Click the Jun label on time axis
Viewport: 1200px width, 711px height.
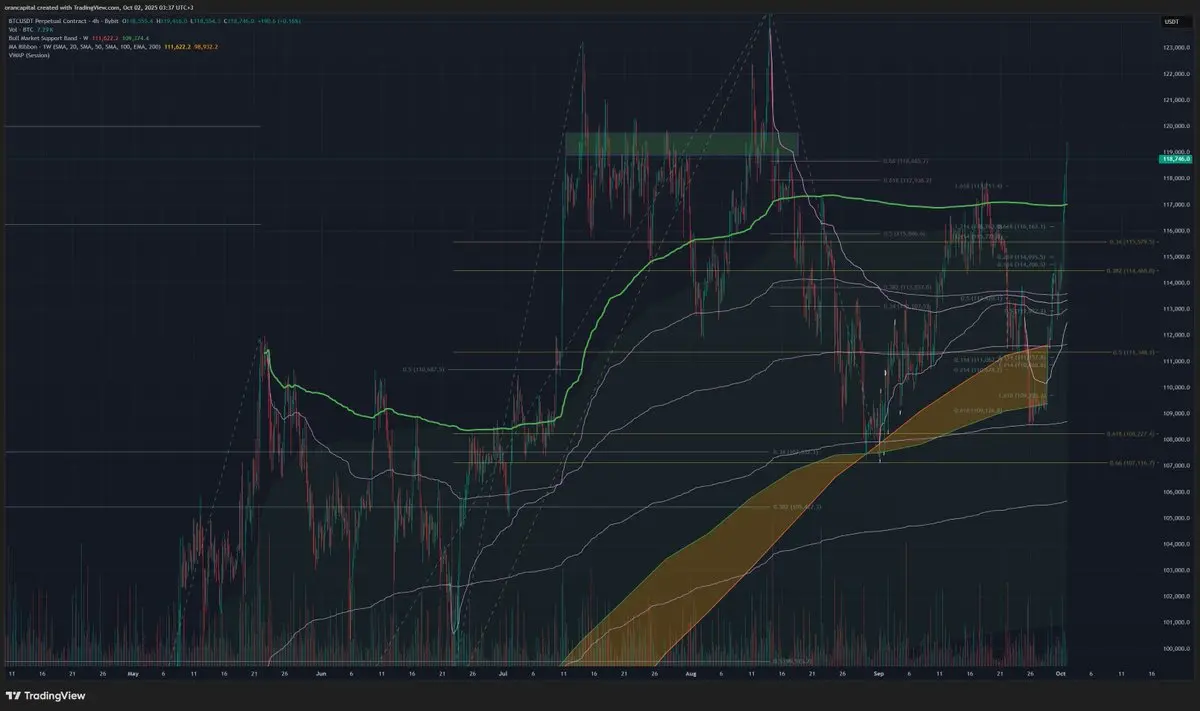[x=320, y=674]
